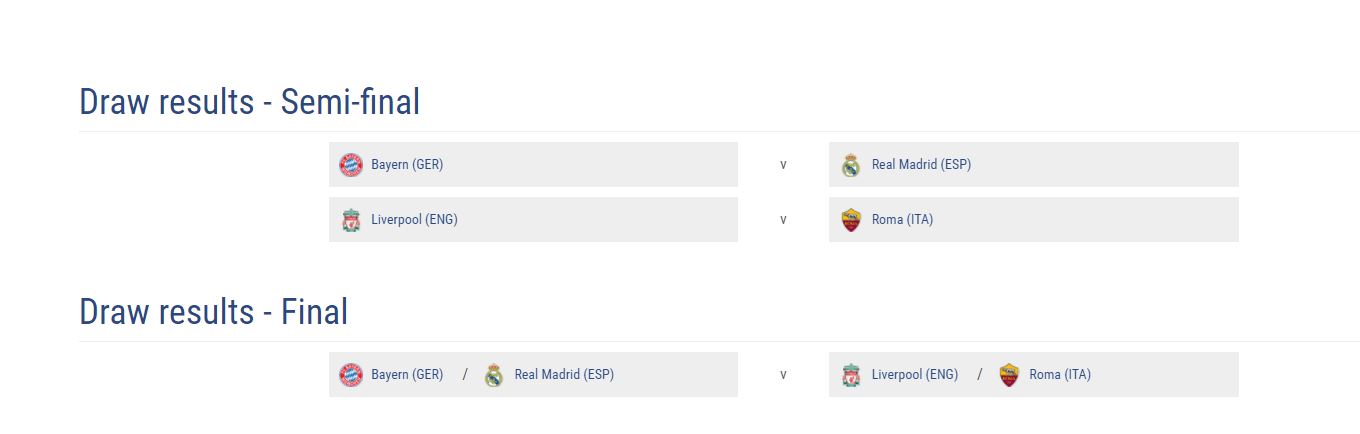Viewport: 1360px width, 434px height.
Task: Follow the Bayern (GER) text in the Final row
Action: (x=407, y=375)
